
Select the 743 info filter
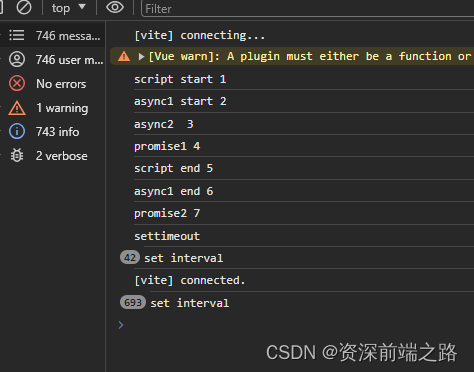pyautogui.click(x=53, y=132)
